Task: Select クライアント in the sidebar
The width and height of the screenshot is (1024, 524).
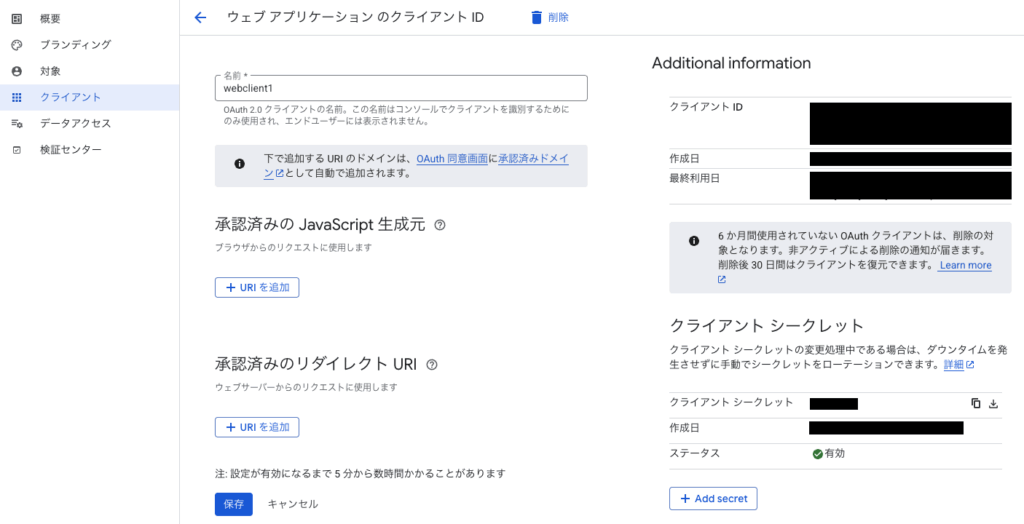Action: coord(69,97)
